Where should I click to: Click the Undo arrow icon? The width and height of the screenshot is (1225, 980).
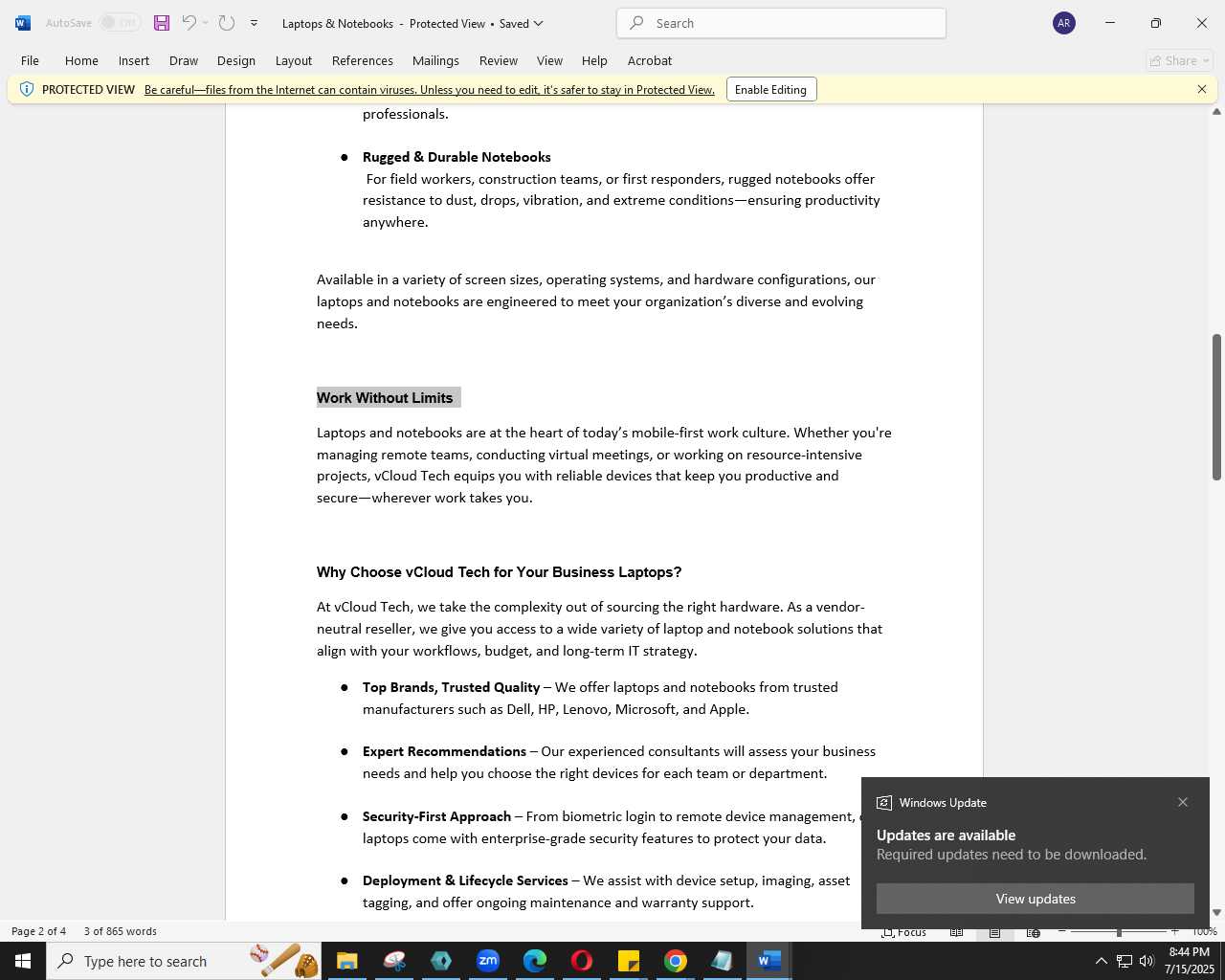[x=189, y=23]
